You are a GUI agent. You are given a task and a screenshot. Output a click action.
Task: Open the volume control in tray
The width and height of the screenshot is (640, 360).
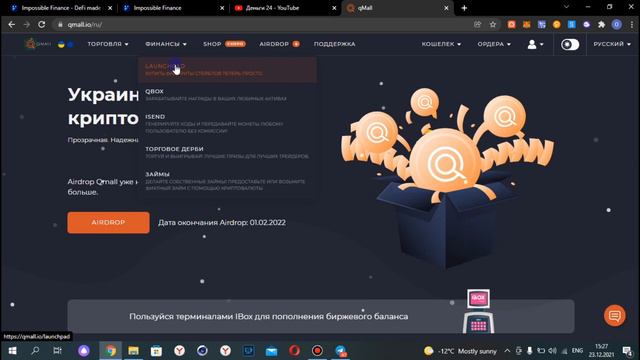[552, 351]
